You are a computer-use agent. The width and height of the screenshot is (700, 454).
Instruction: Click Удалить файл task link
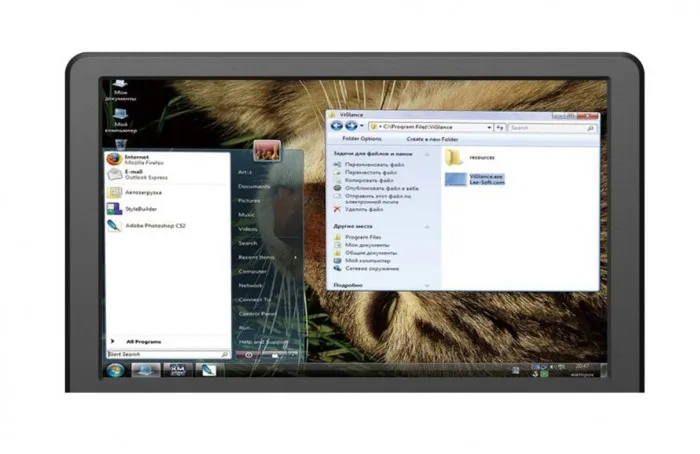pos(363,209)
